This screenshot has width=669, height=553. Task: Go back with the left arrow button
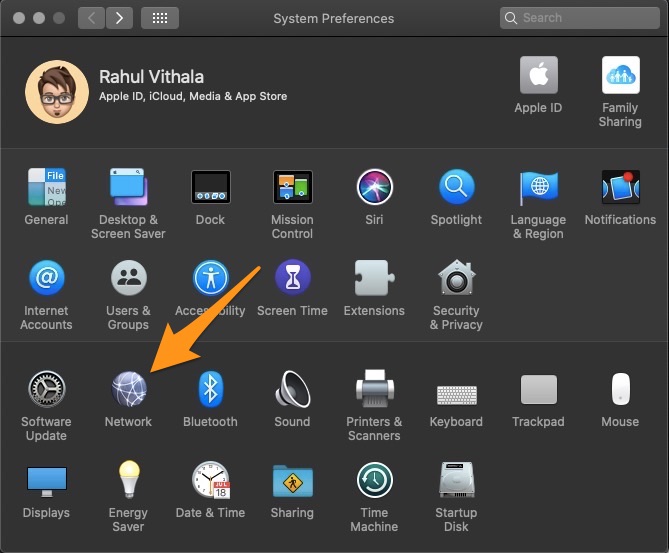coord(91,18)
